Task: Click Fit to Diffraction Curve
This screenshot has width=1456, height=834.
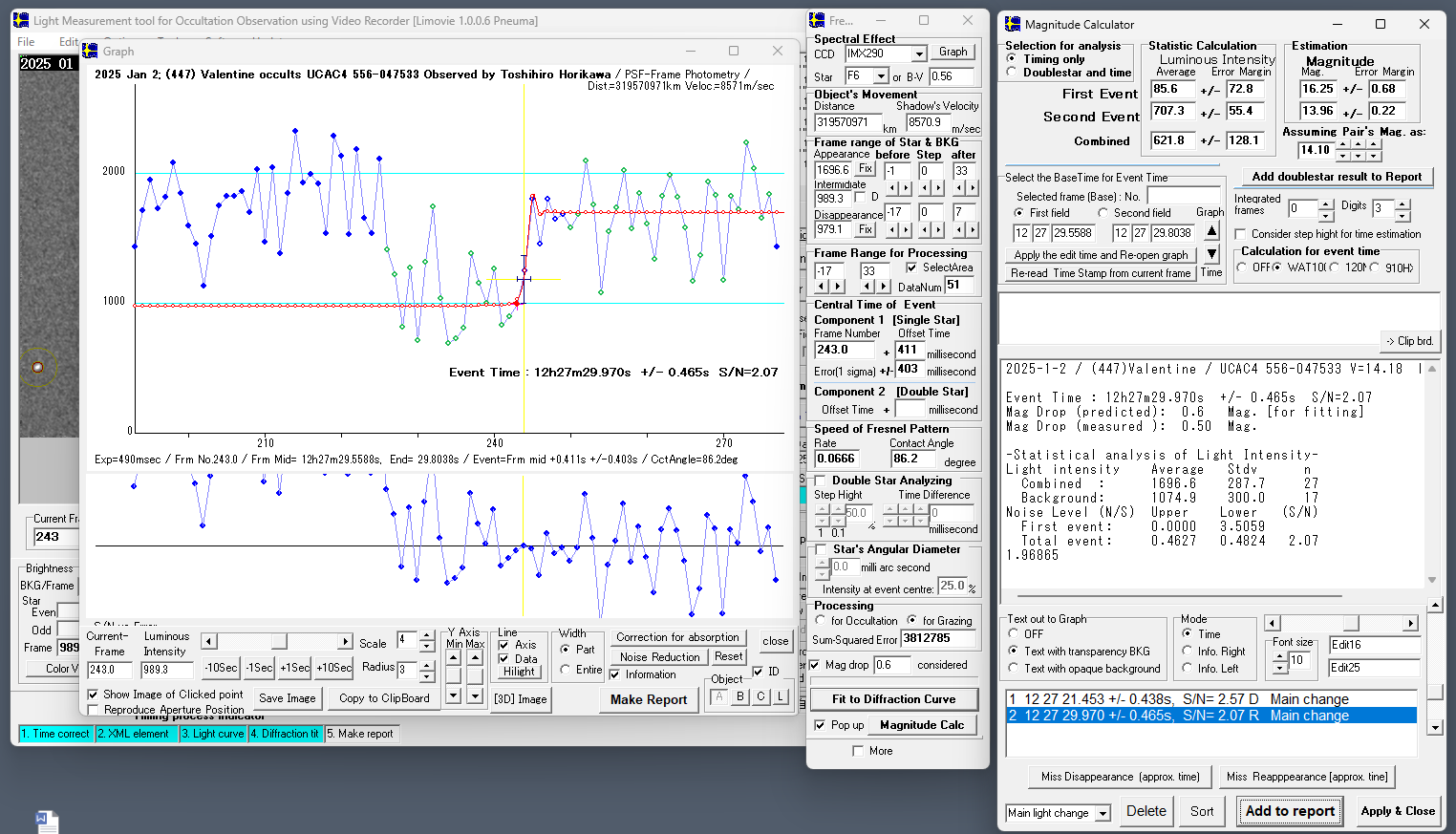Action: 893,699
